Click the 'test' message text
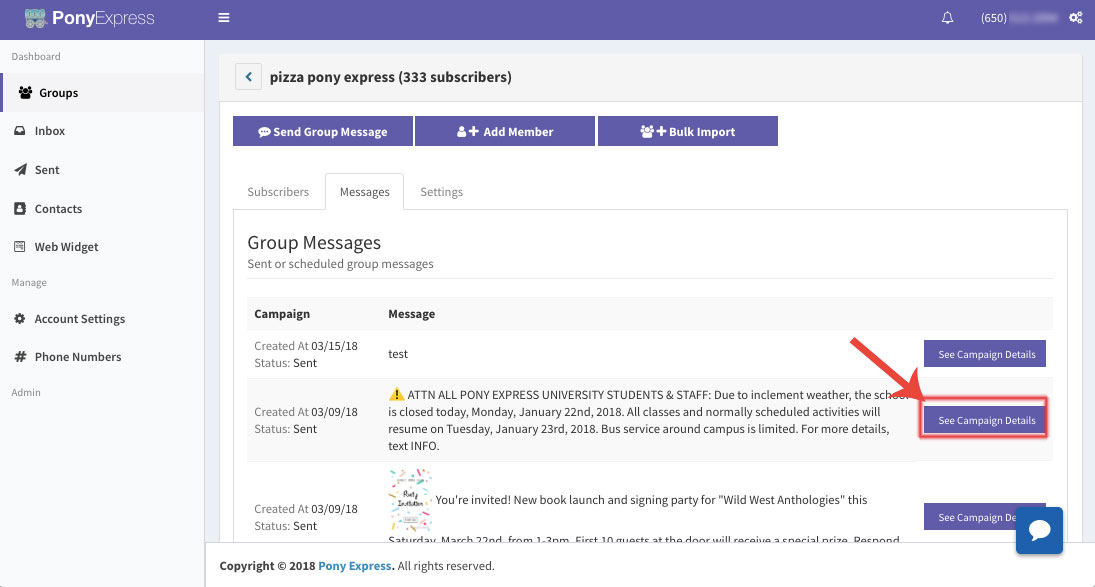This screenshot has width=1095, height=587. [397, 354]
